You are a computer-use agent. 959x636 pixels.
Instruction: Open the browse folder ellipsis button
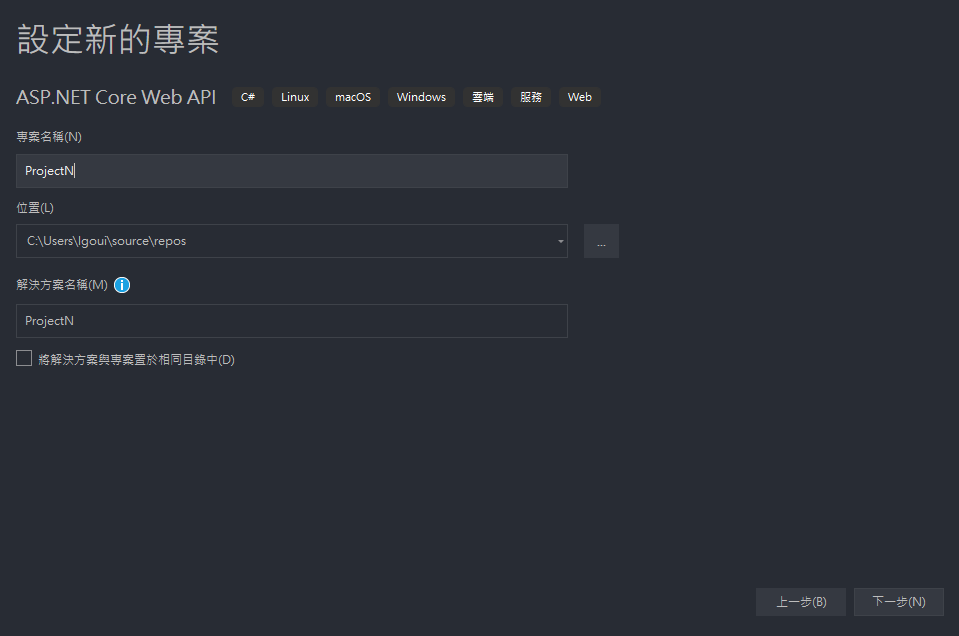click(601, 241)
